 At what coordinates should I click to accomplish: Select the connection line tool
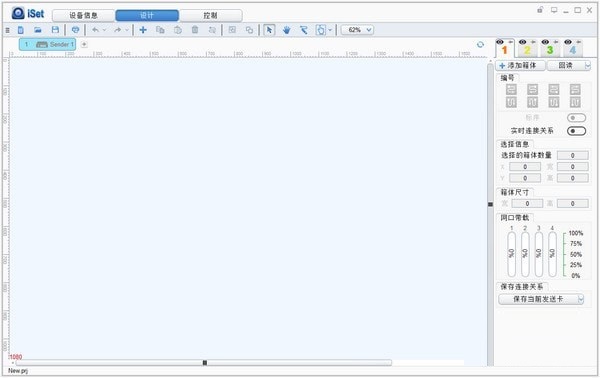click(x=304, y=30)
